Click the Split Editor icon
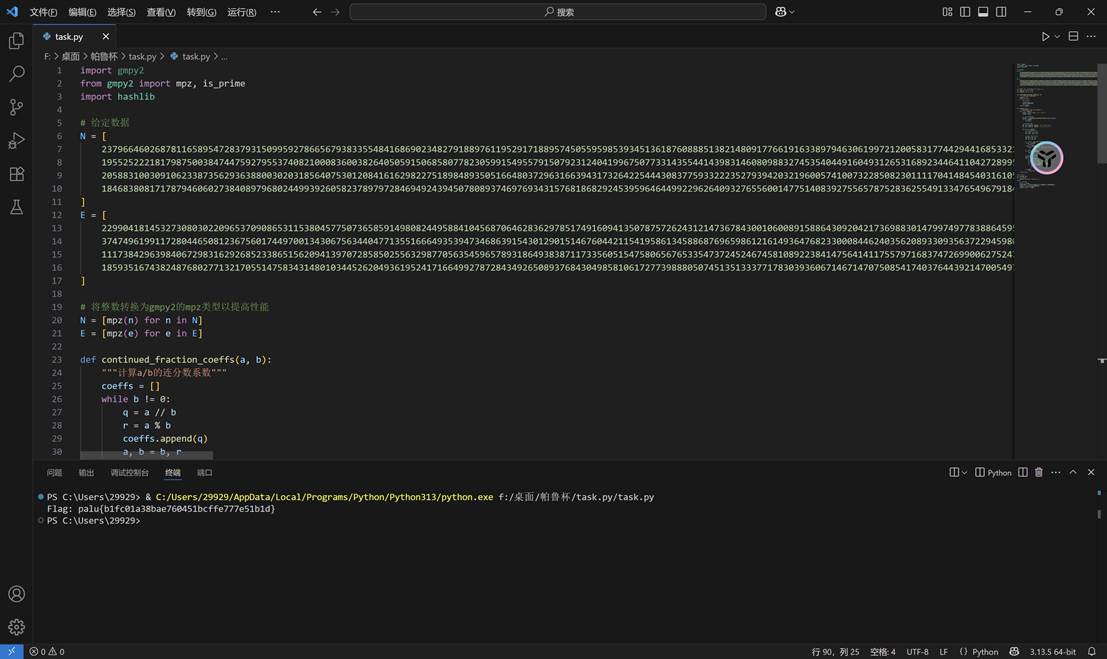 pyautogui.click(x=1072, y=35)
